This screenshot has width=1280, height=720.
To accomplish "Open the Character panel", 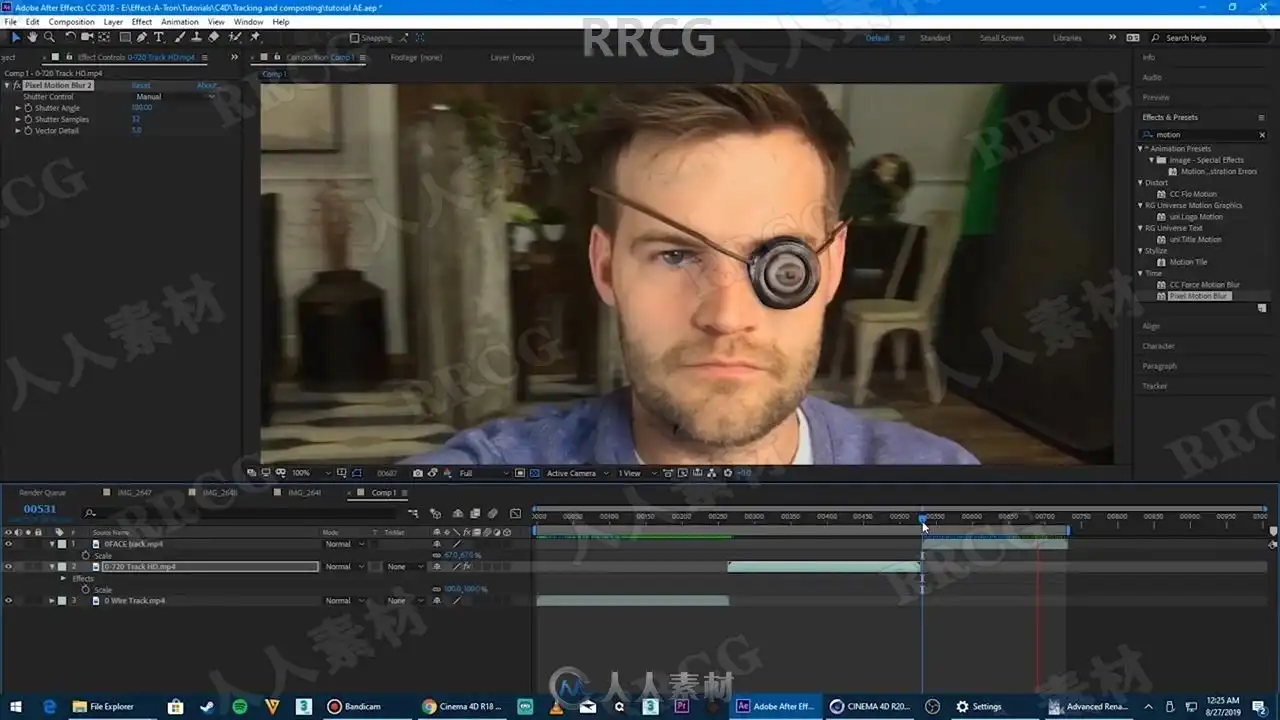I will (1159, 346).
